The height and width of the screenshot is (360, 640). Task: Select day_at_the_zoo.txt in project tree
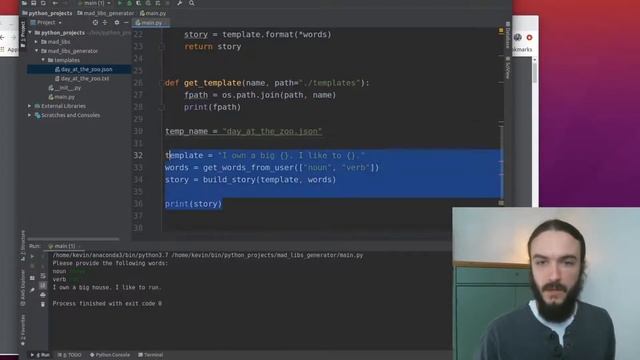82,78
